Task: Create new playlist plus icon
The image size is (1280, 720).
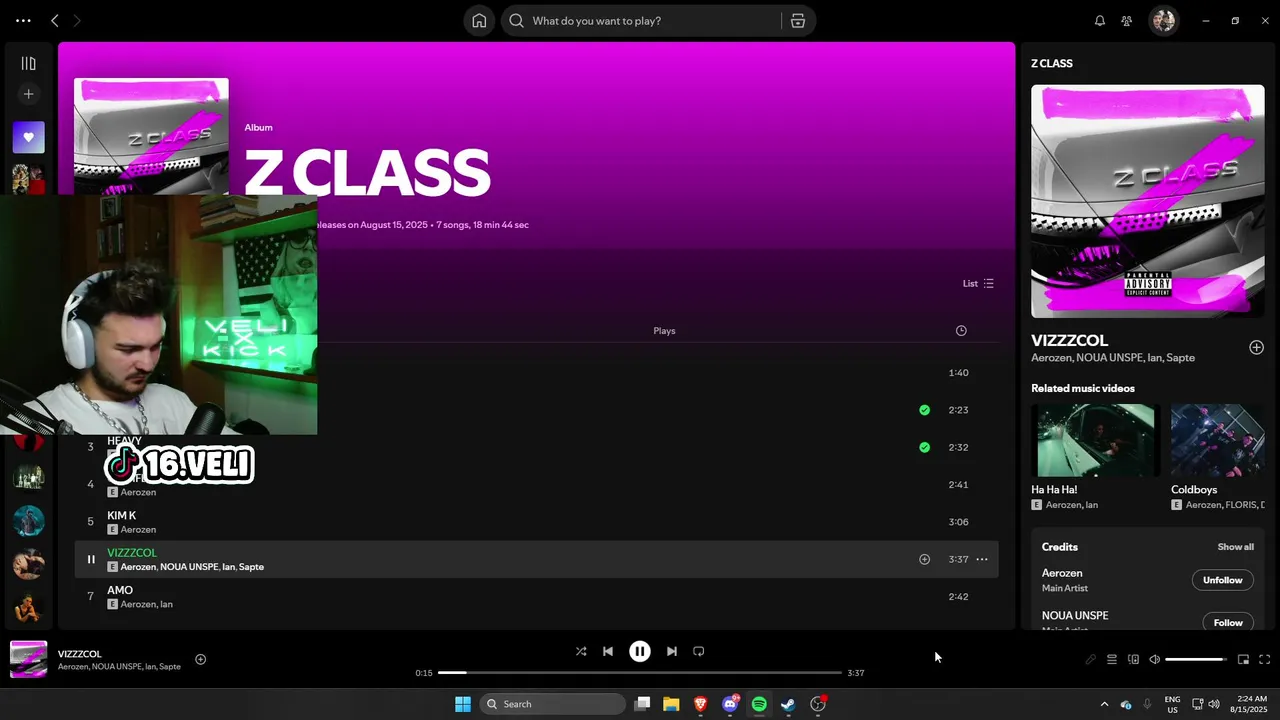Action: (28, 94)
